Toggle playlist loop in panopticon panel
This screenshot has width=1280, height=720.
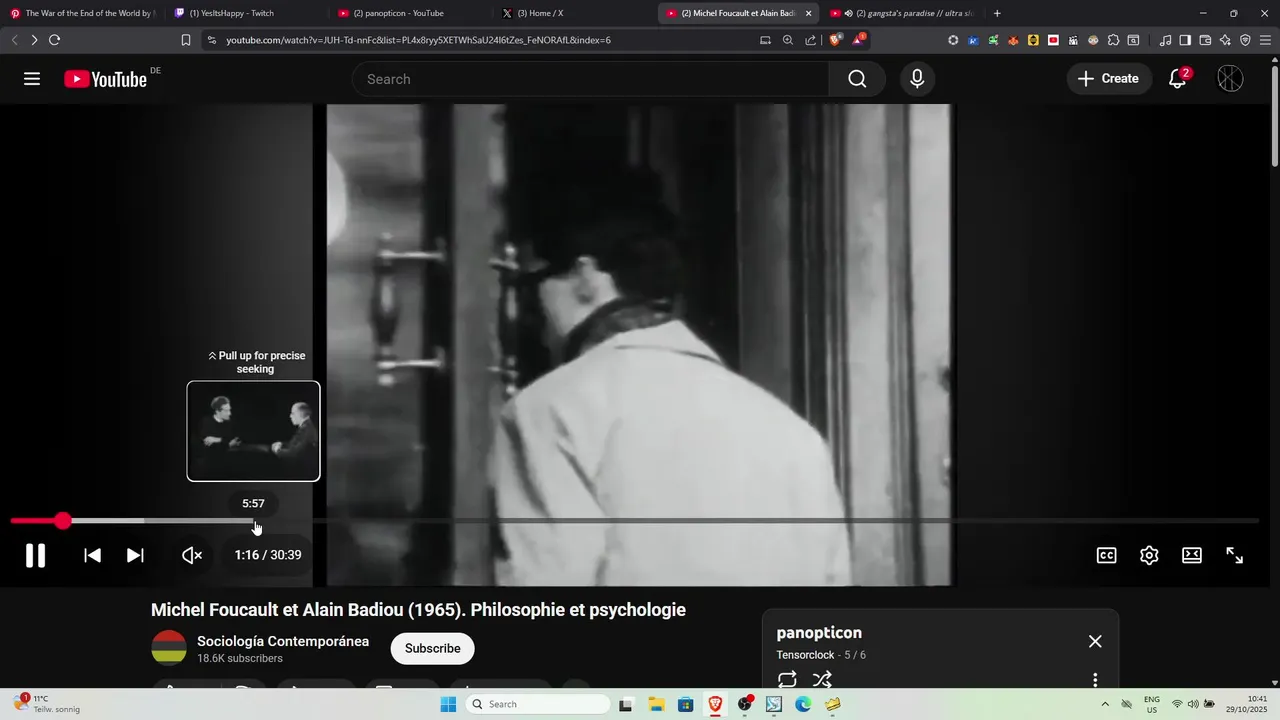click(787, 680)
